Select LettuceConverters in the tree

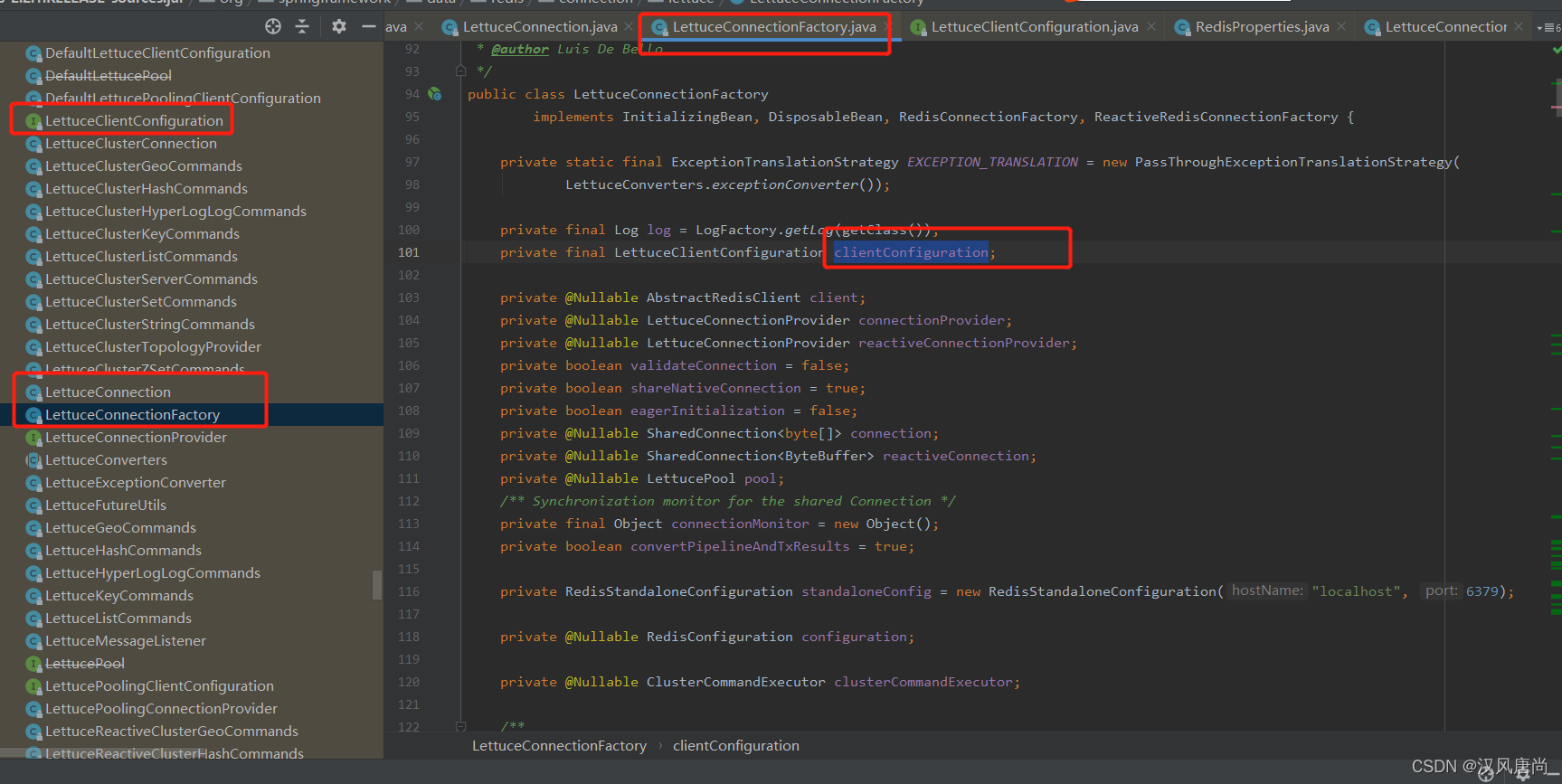[106, 460]
